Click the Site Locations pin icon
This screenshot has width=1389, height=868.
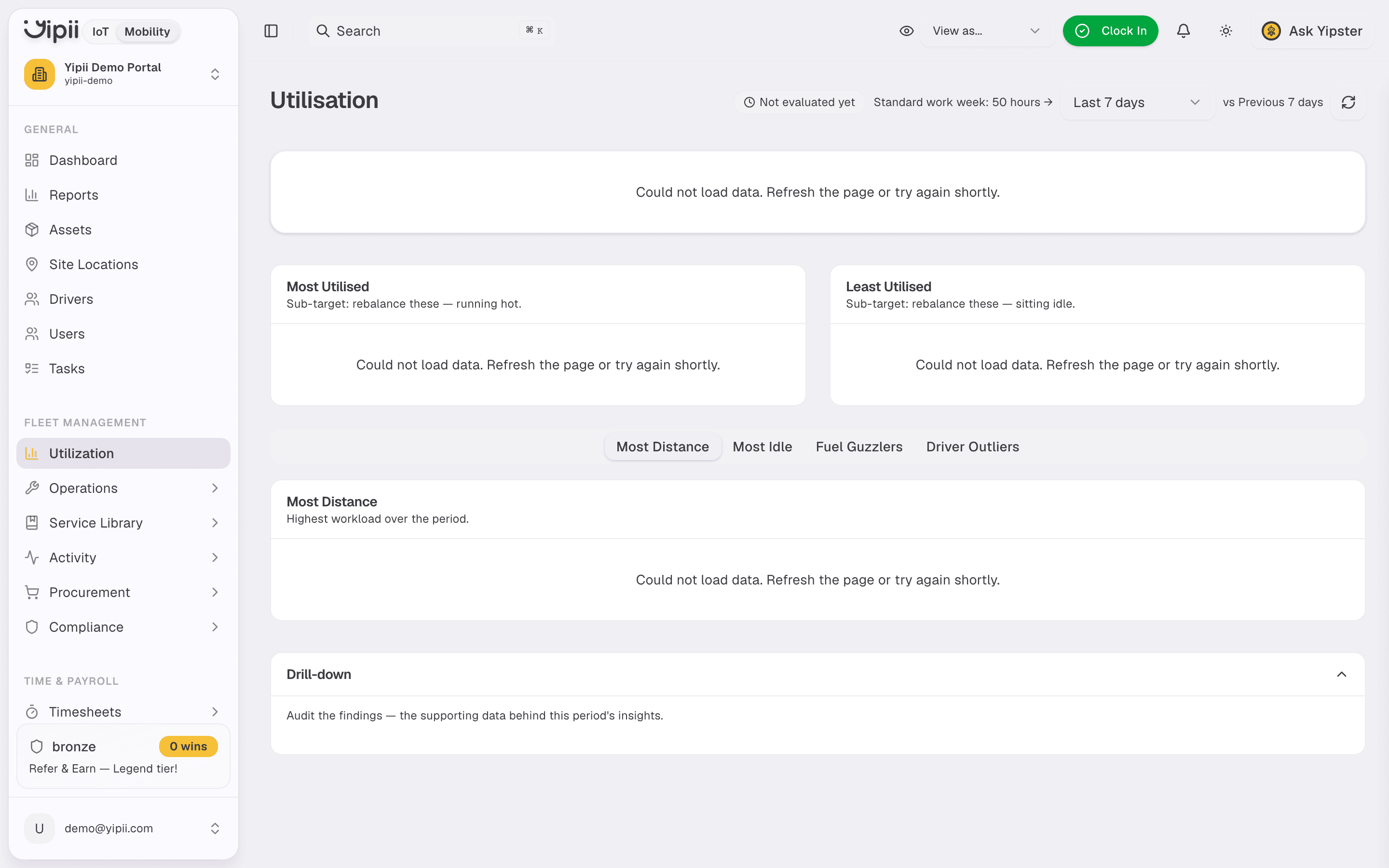coord(31,264)
